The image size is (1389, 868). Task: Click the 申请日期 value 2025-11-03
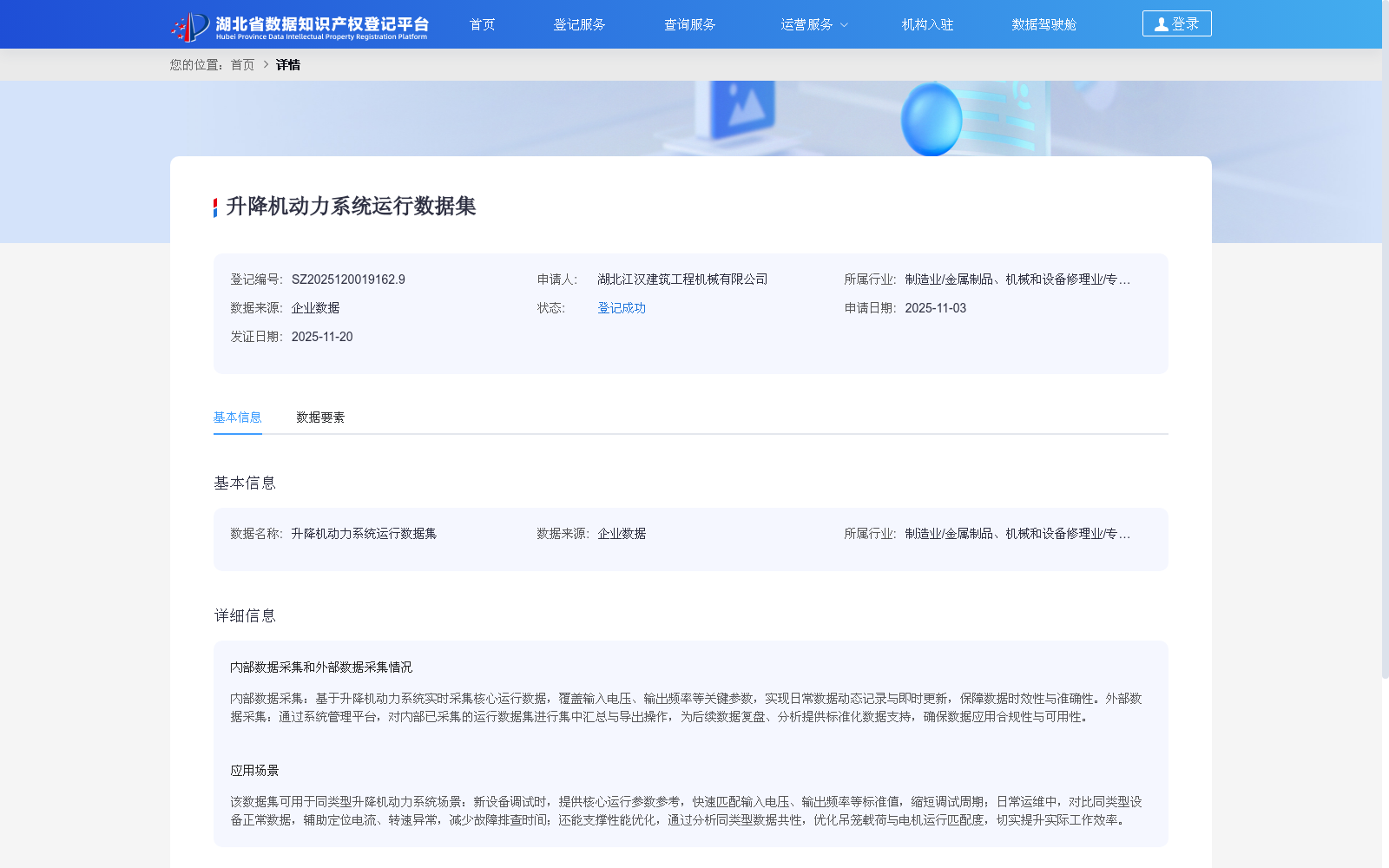pyautogui.click(x=935, y=308)
